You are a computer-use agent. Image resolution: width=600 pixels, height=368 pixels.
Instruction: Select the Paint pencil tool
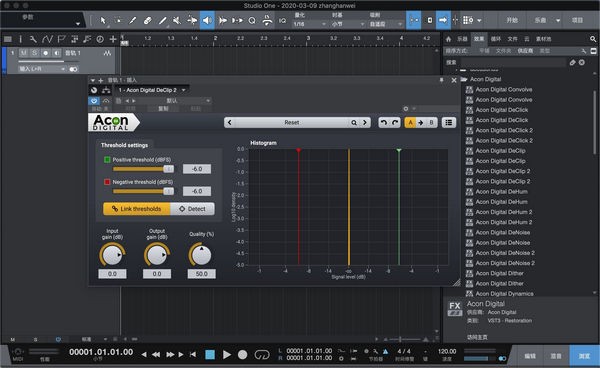(133, 20)
